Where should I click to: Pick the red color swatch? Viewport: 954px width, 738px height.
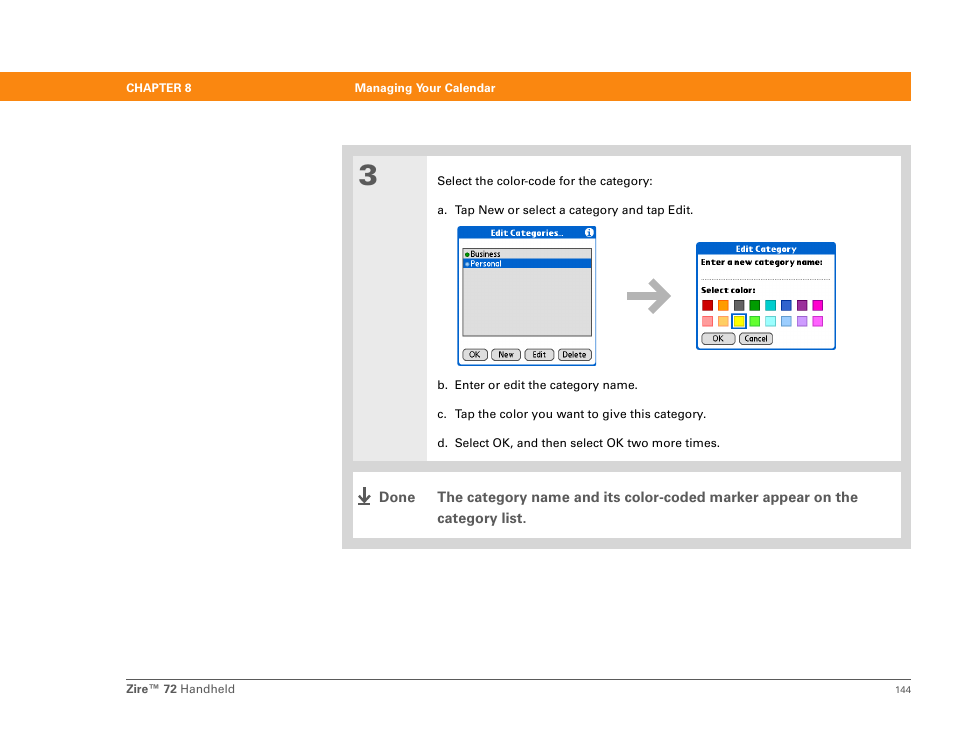tap(707, 305)
